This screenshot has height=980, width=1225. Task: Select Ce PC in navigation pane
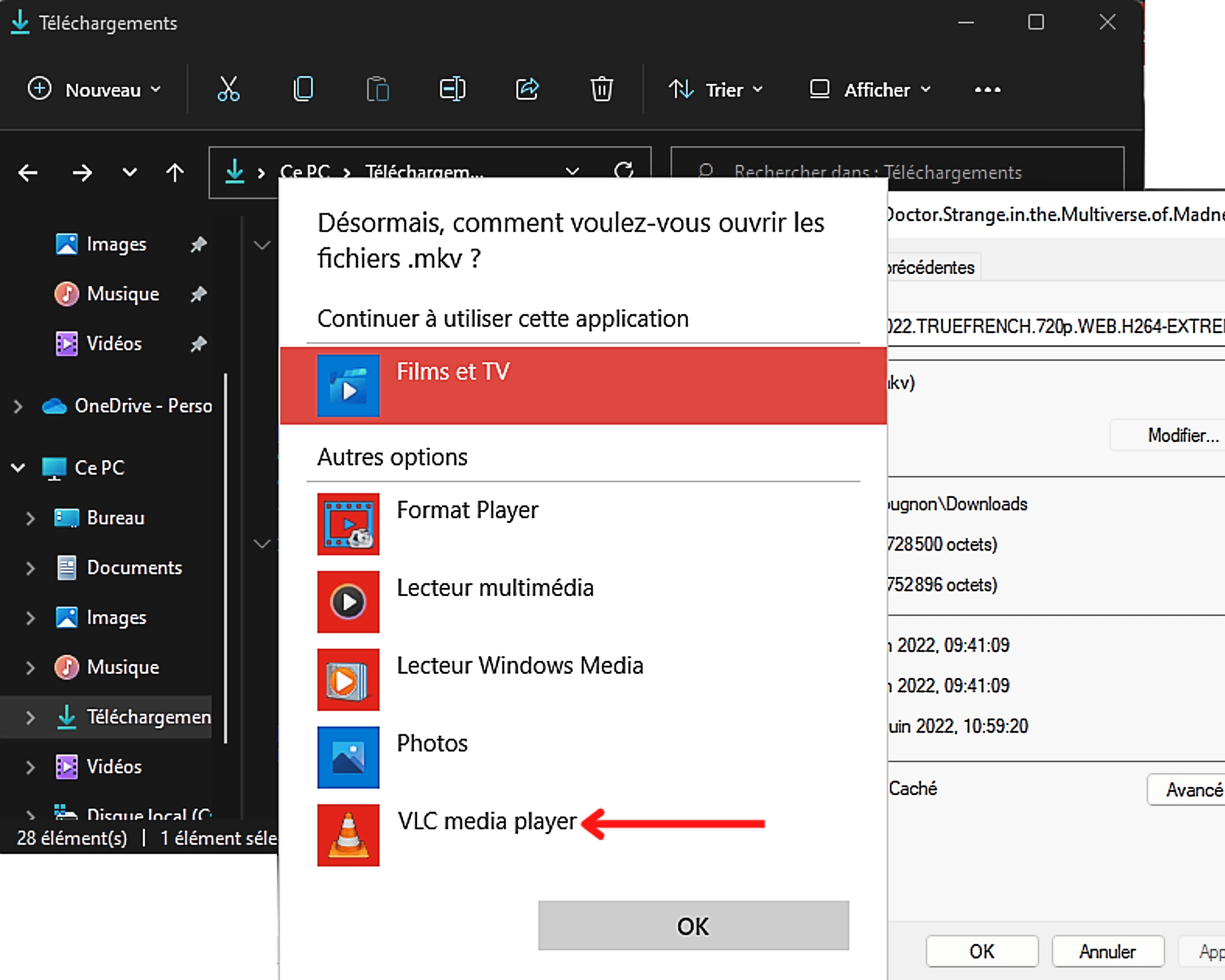(83, 468)
